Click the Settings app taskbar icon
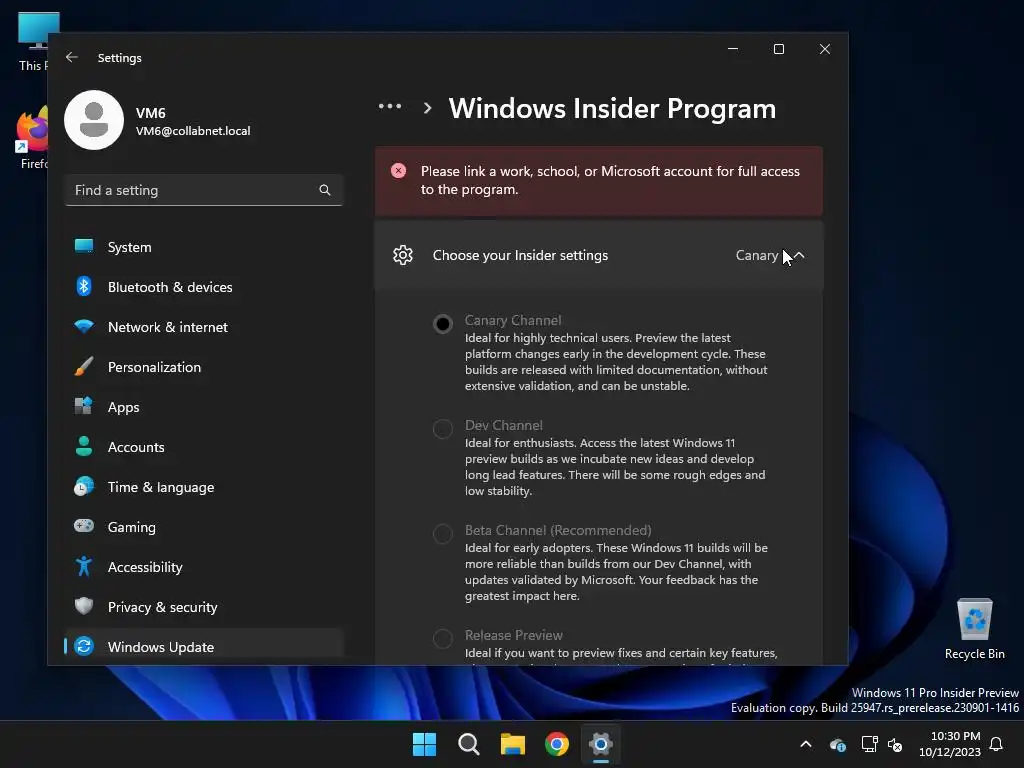 [x=600, y=744]
